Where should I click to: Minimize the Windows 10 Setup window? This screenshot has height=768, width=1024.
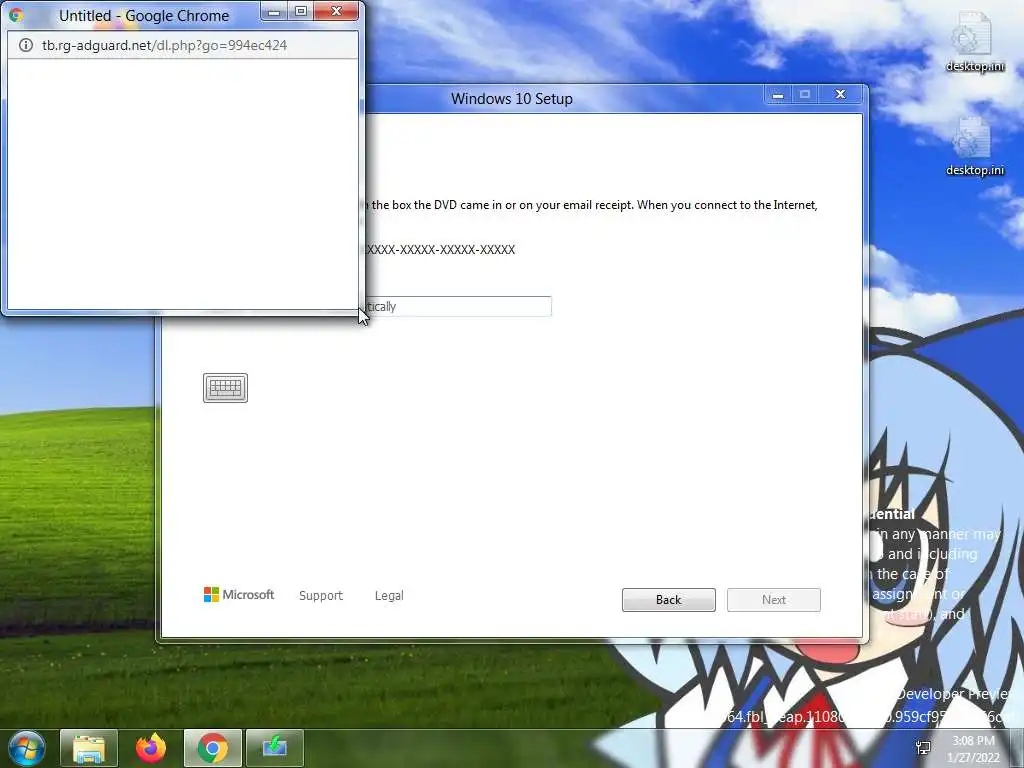click(x=778, y=95)
